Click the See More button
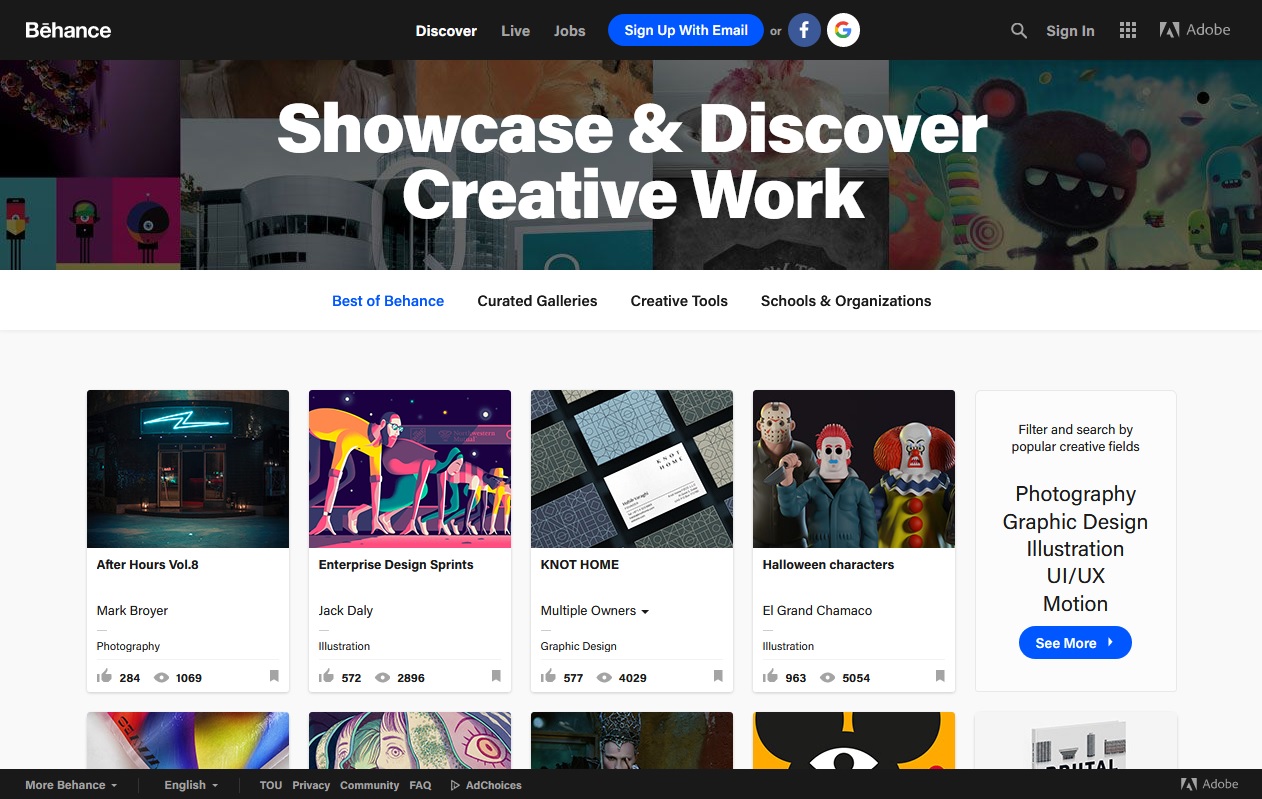Screen dimensions: 1262x799 1075,643
